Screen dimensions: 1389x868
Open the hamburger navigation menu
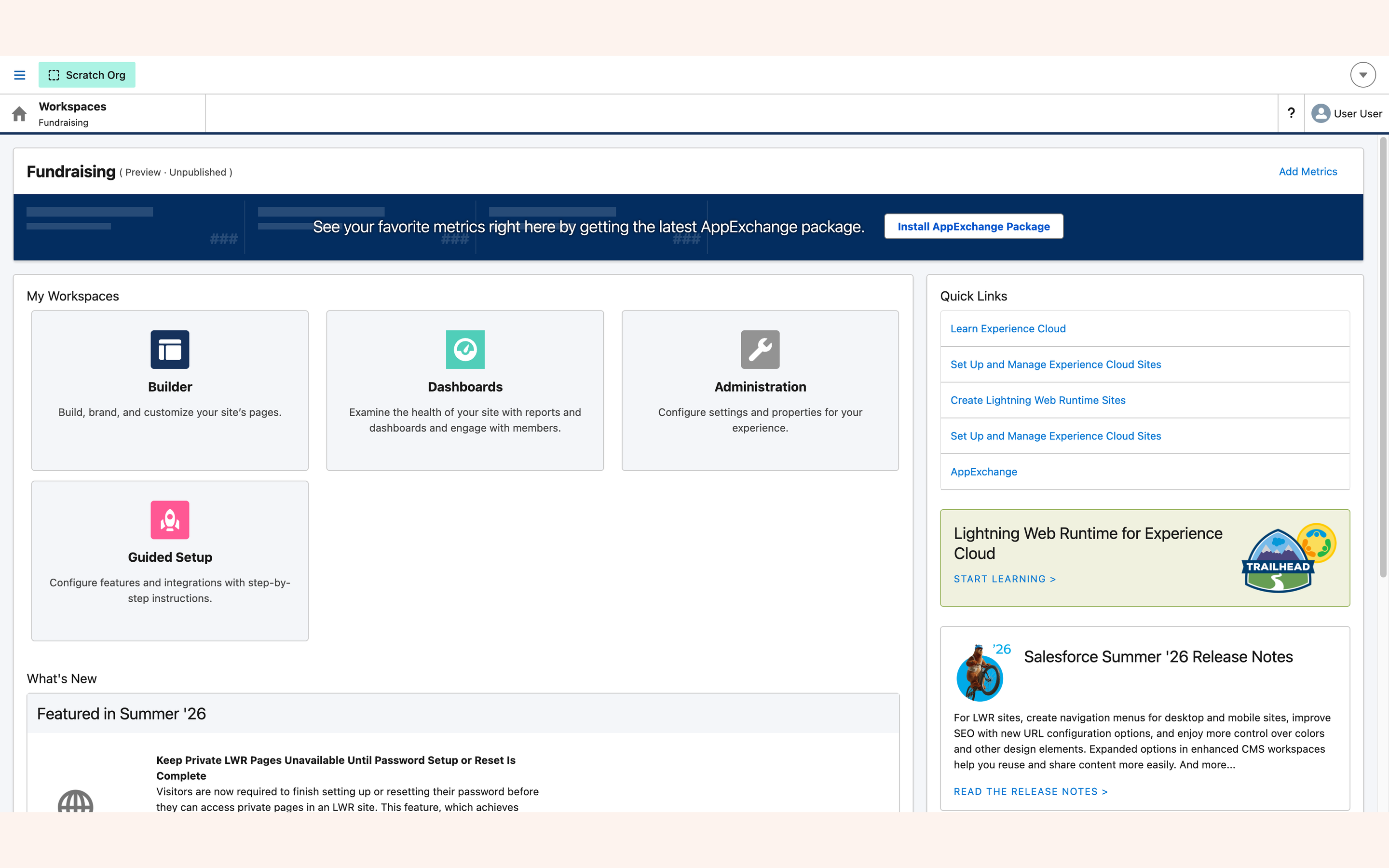(x=19, y=75)
